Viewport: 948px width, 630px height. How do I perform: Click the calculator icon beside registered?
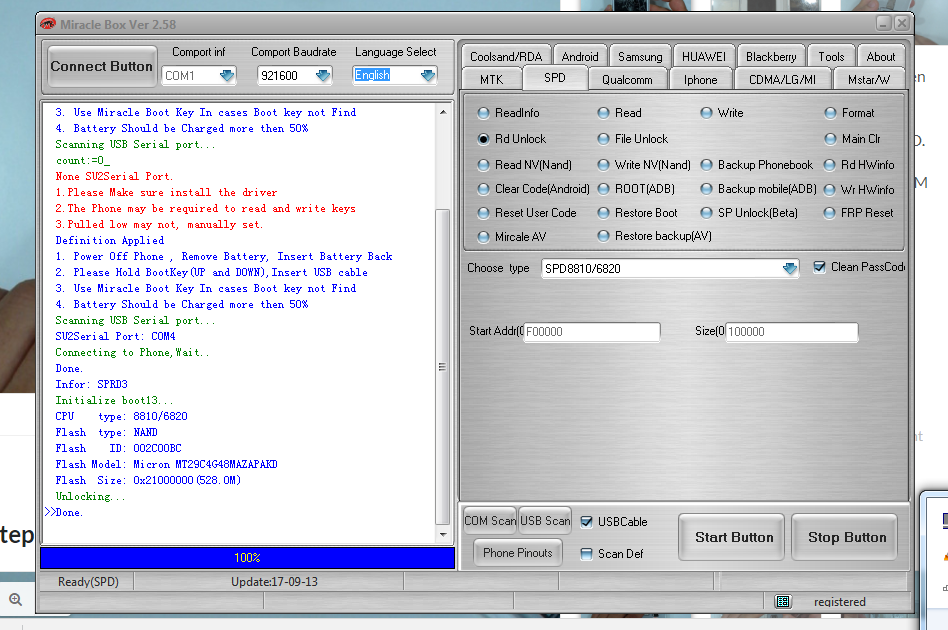coord(783,601)
